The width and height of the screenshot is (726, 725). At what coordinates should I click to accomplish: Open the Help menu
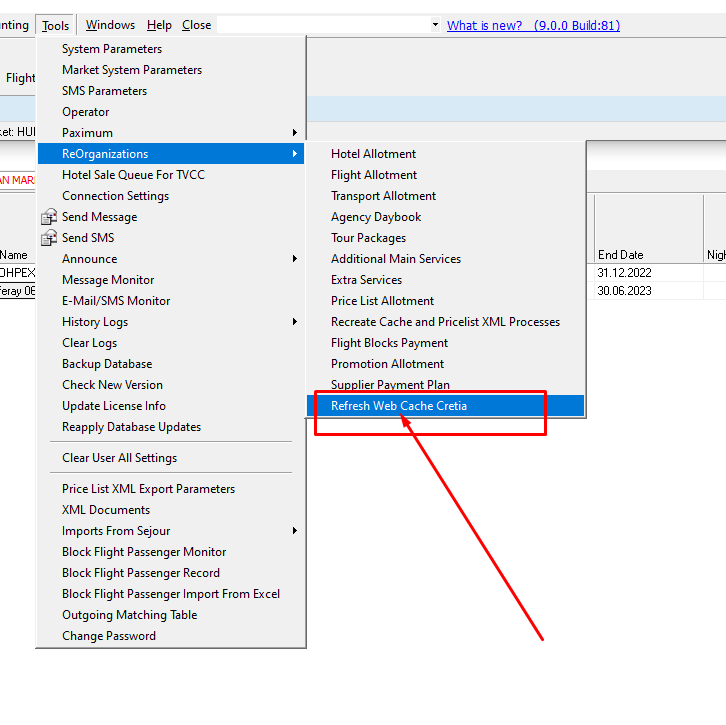(x=159, y=25)
